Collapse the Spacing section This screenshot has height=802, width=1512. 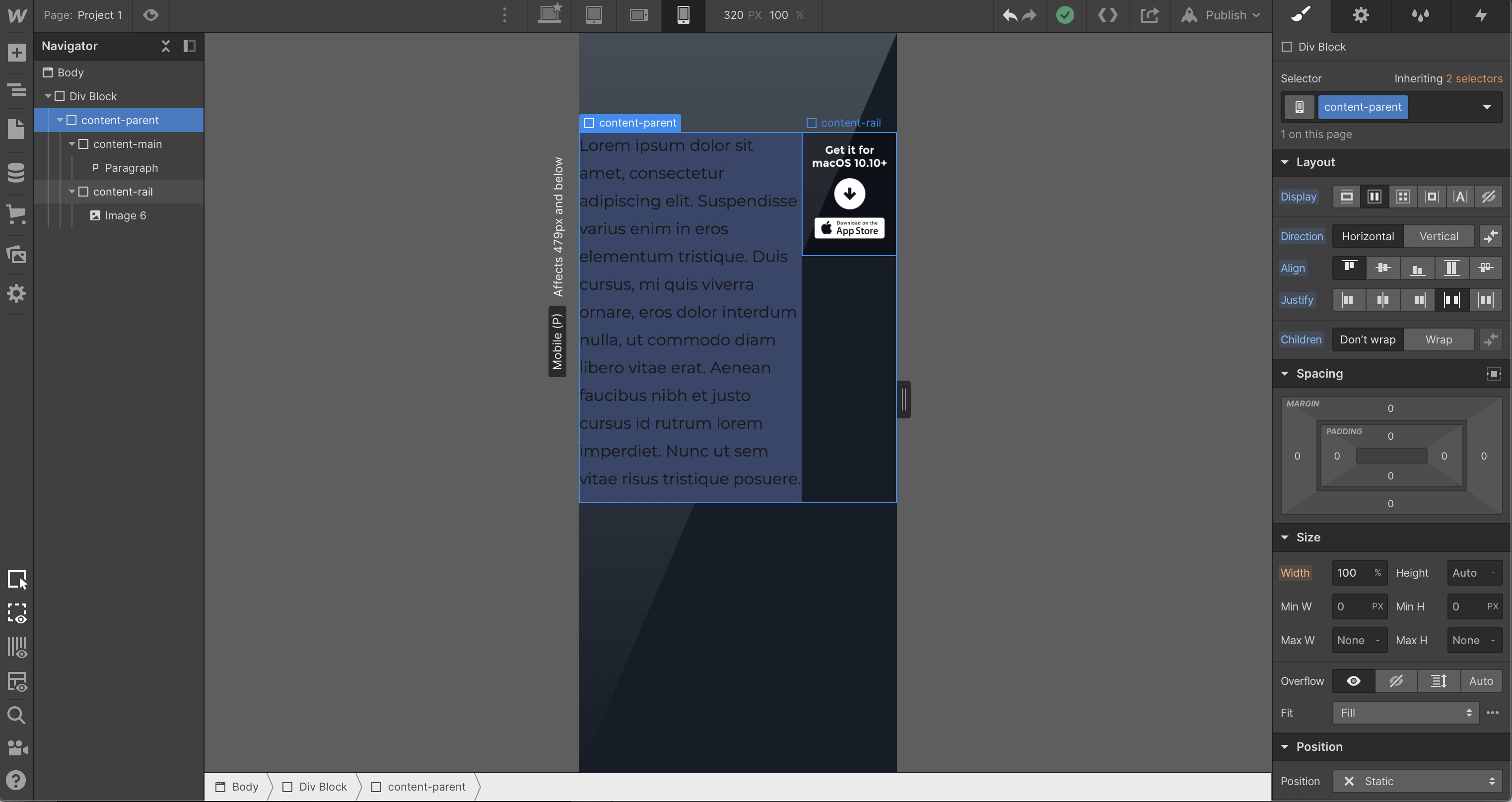1285,374
